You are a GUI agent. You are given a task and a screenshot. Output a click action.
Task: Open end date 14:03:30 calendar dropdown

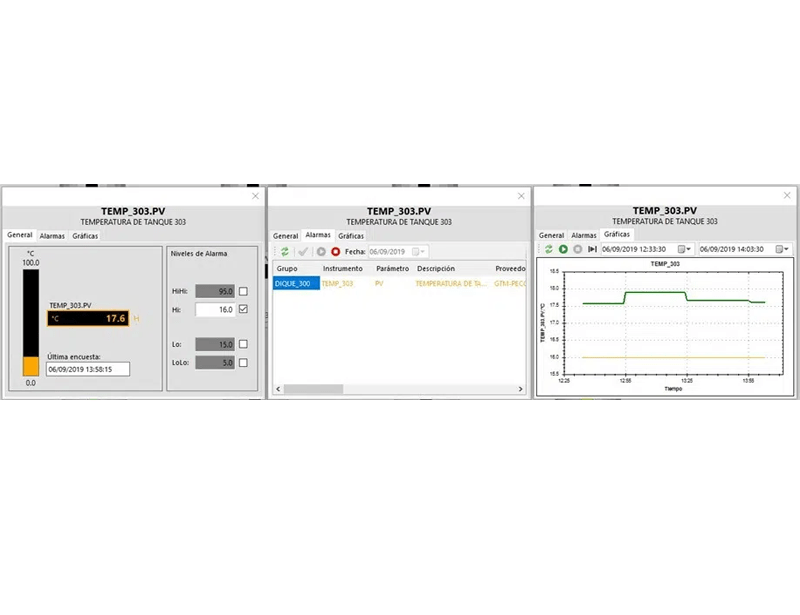click(782, 249)
